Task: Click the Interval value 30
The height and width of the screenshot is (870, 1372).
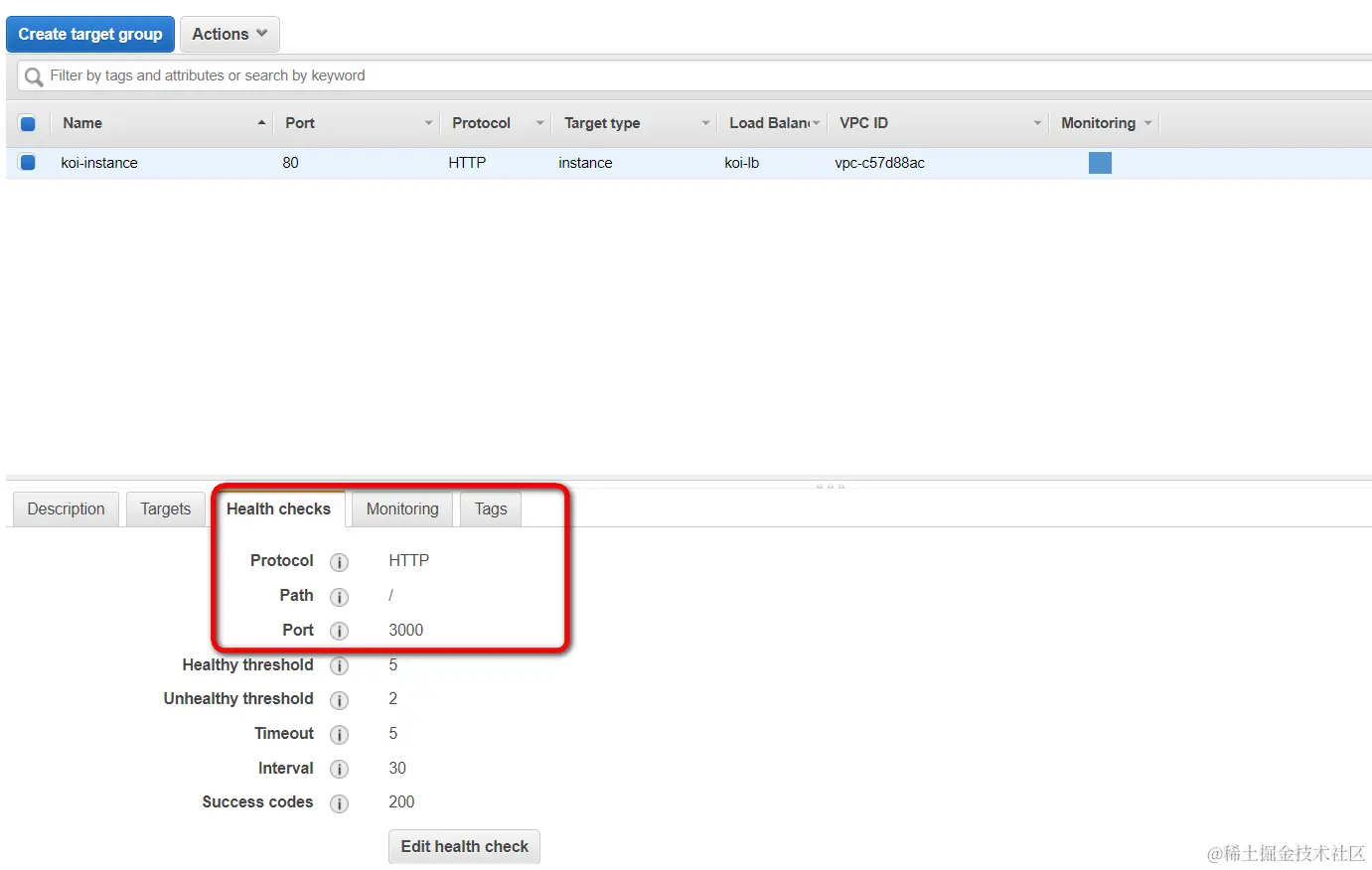Action: [397, 768]
